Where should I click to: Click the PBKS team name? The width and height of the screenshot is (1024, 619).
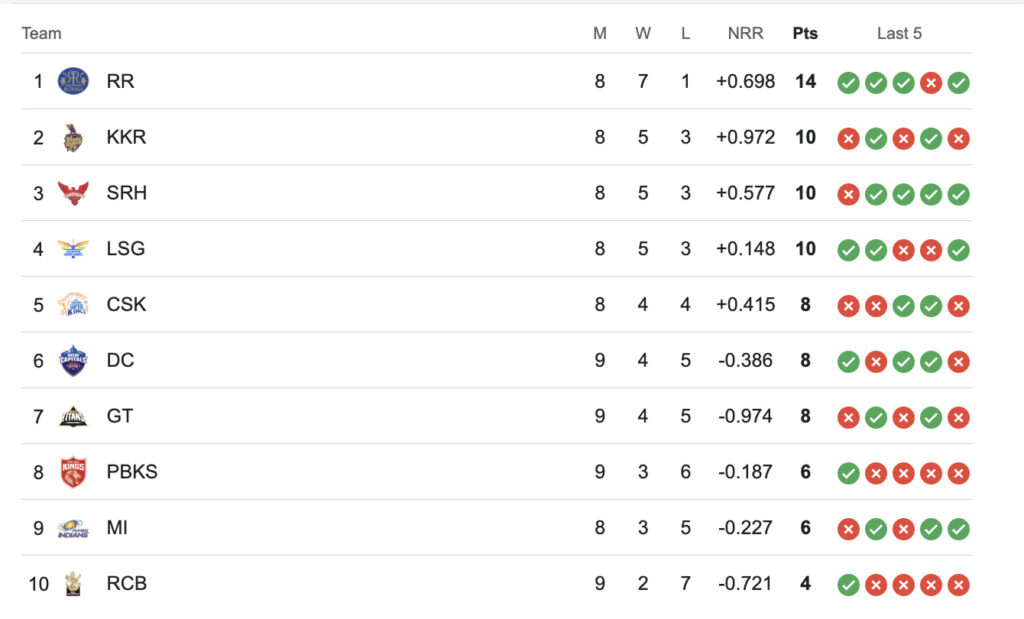pyautogui.click(x=132, y=472)
